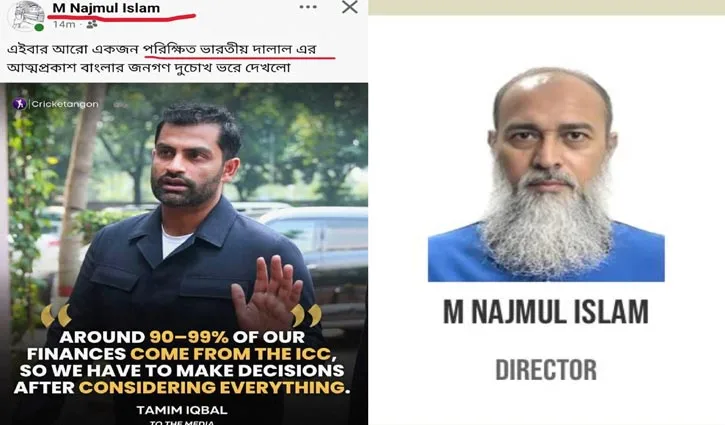Open the three-dots post options menu
725x425 pixels.
point(308,7)
